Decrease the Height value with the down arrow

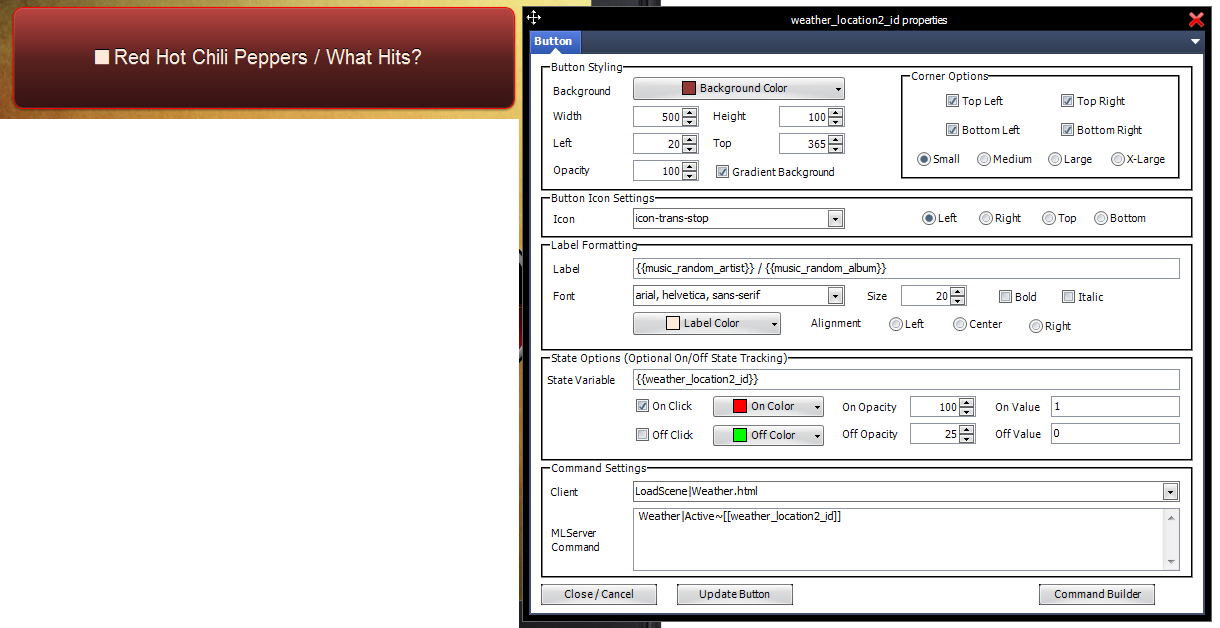(836, 122)
